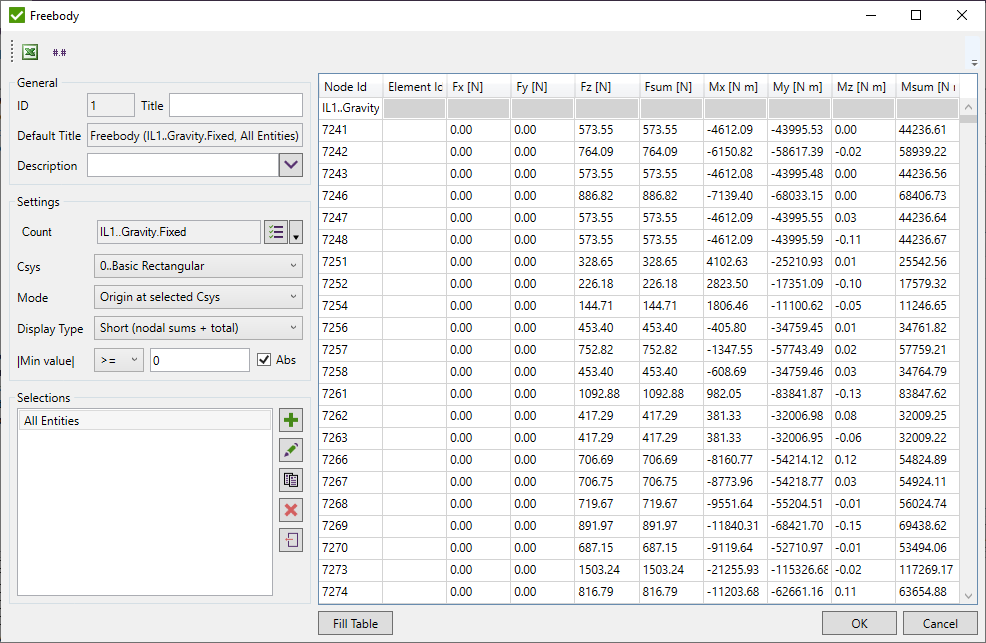Delete selection with the red X icon

291,511
